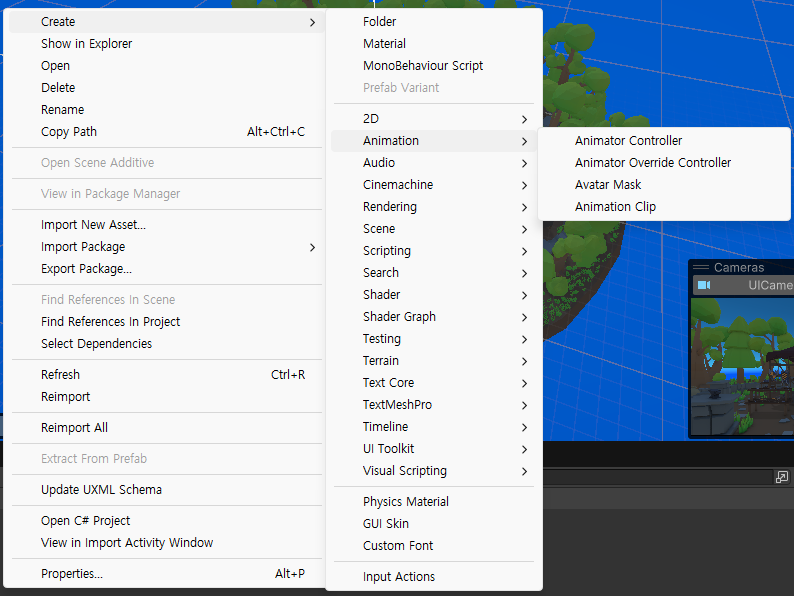Screen dimensions: 794x596
Task: Expand the Testing submenu
Action: [434, 339]
